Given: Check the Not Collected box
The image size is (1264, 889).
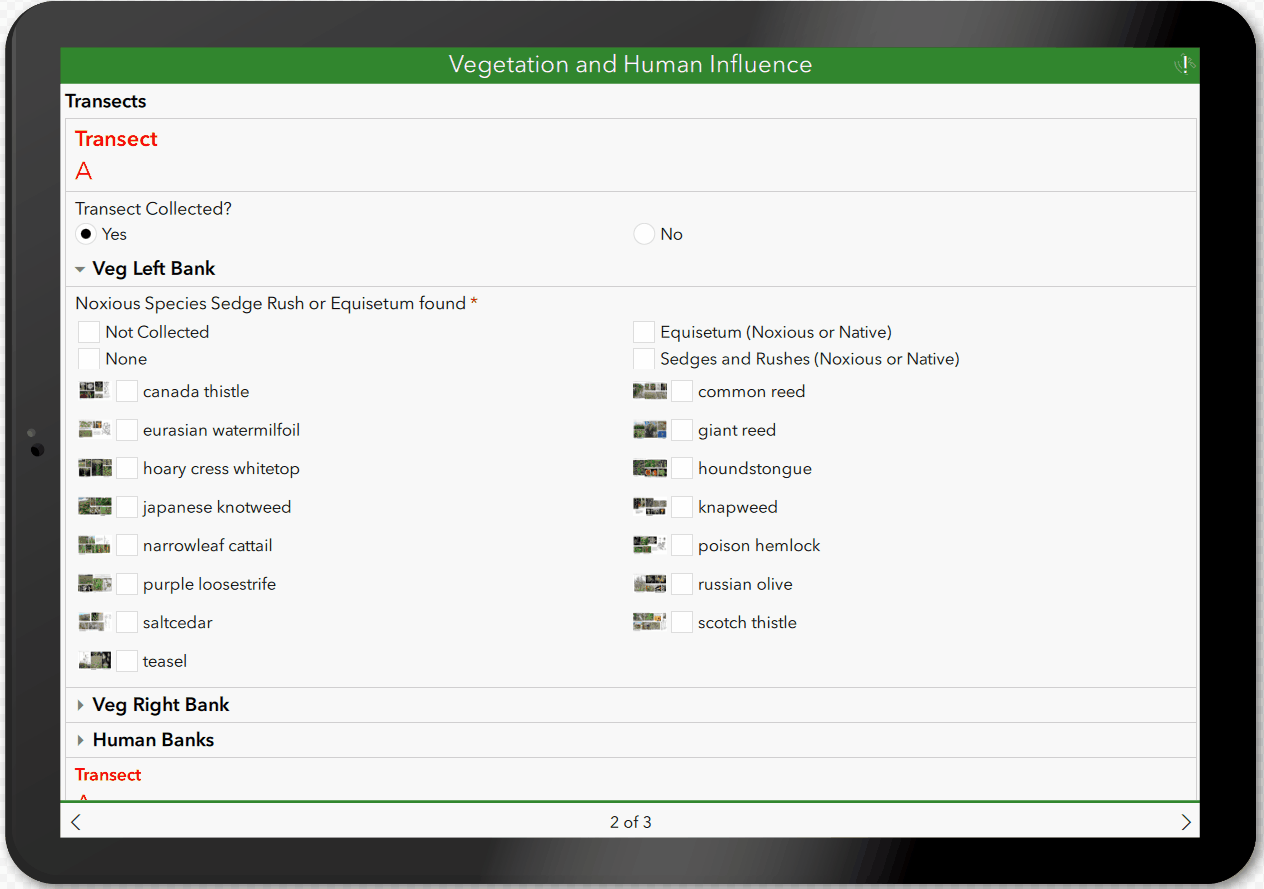Looking at the screenshot, I should pyautogui.click(x=89, y=332).
